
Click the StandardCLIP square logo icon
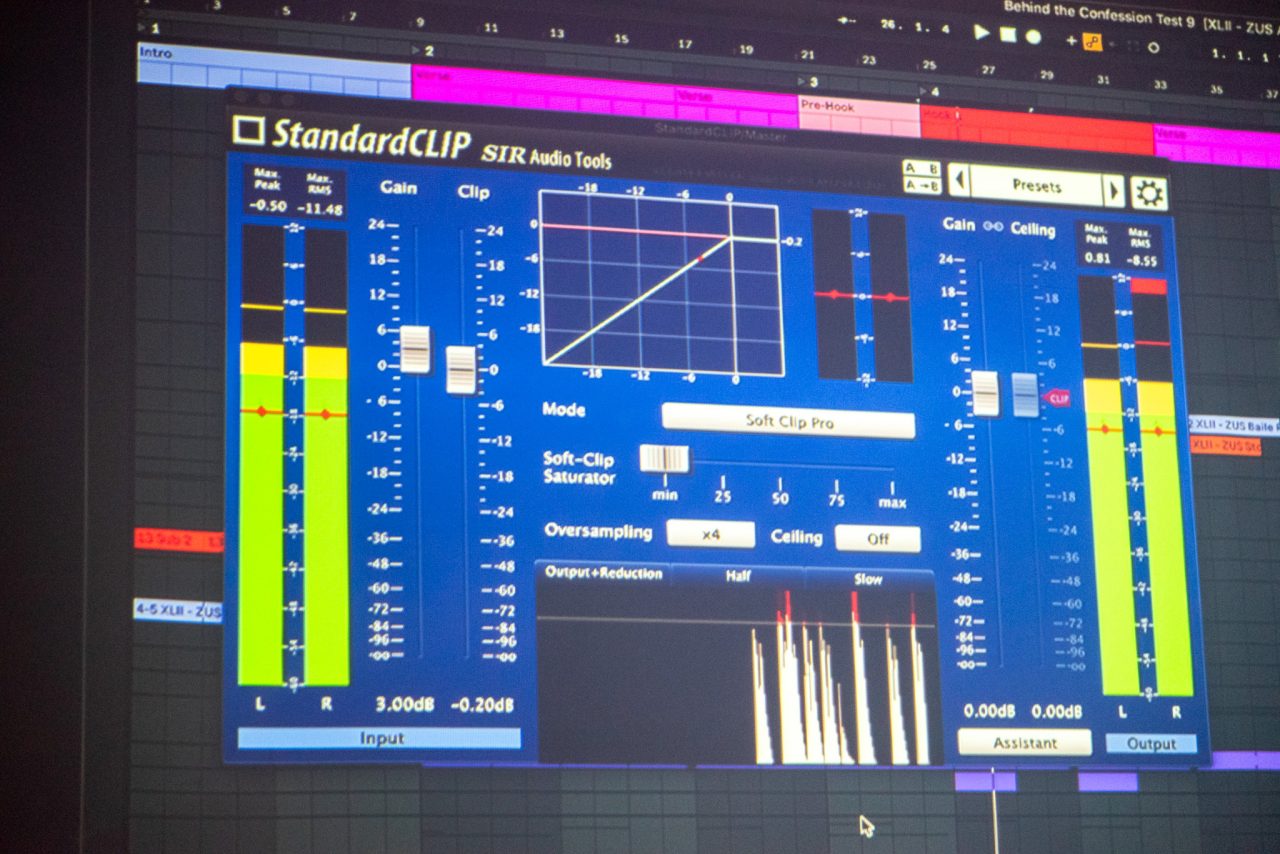pos(248,131)
